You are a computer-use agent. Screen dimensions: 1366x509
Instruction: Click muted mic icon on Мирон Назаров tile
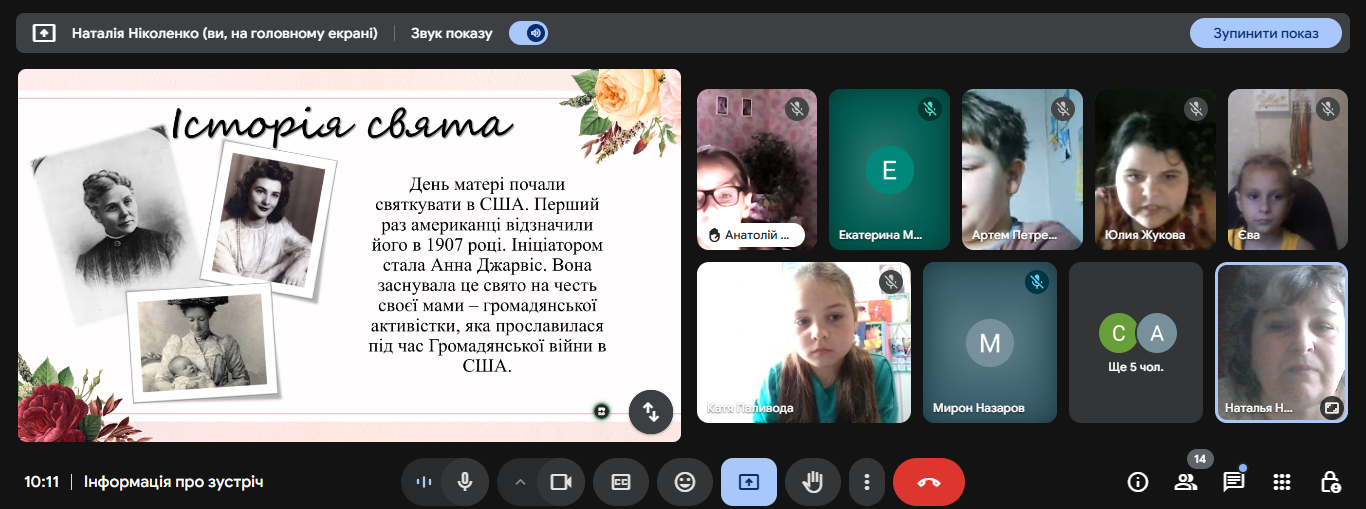click(1037, 282)
